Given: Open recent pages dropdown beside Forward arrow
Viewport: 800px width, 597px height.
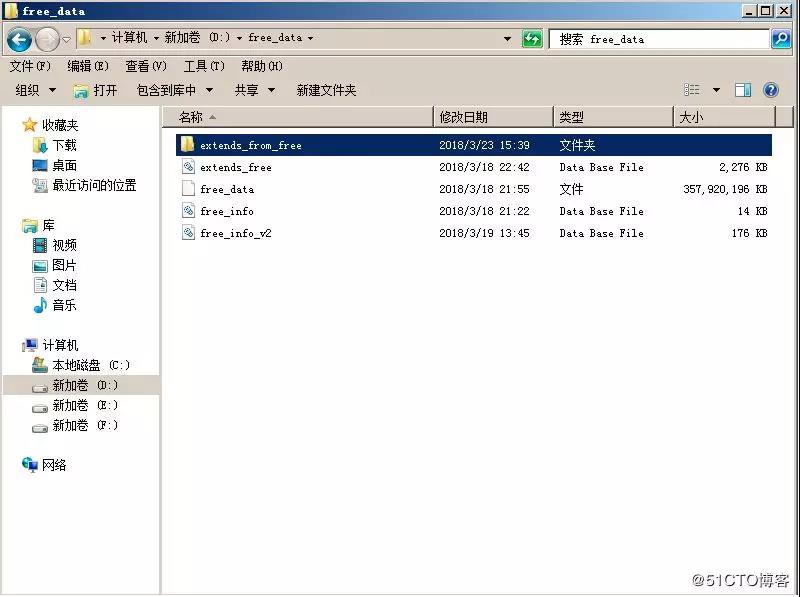Looking at the screenshot, I should coord(66,39).
